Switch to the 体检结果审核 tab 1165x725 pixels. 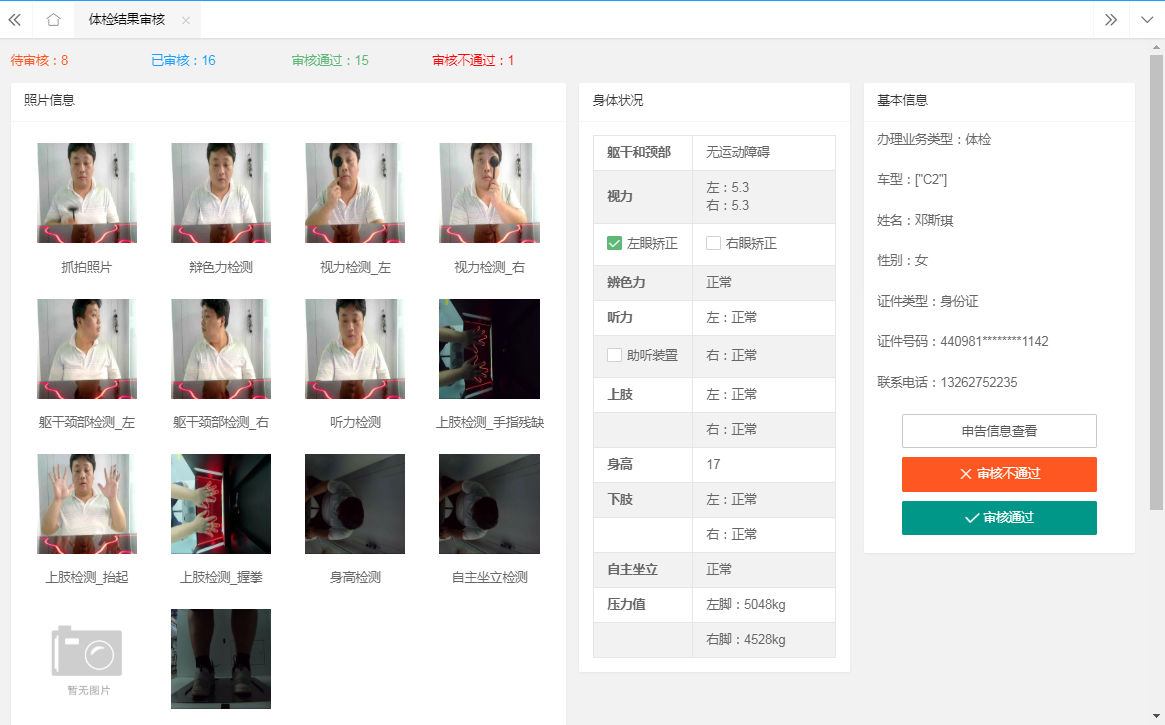[126, 20]
